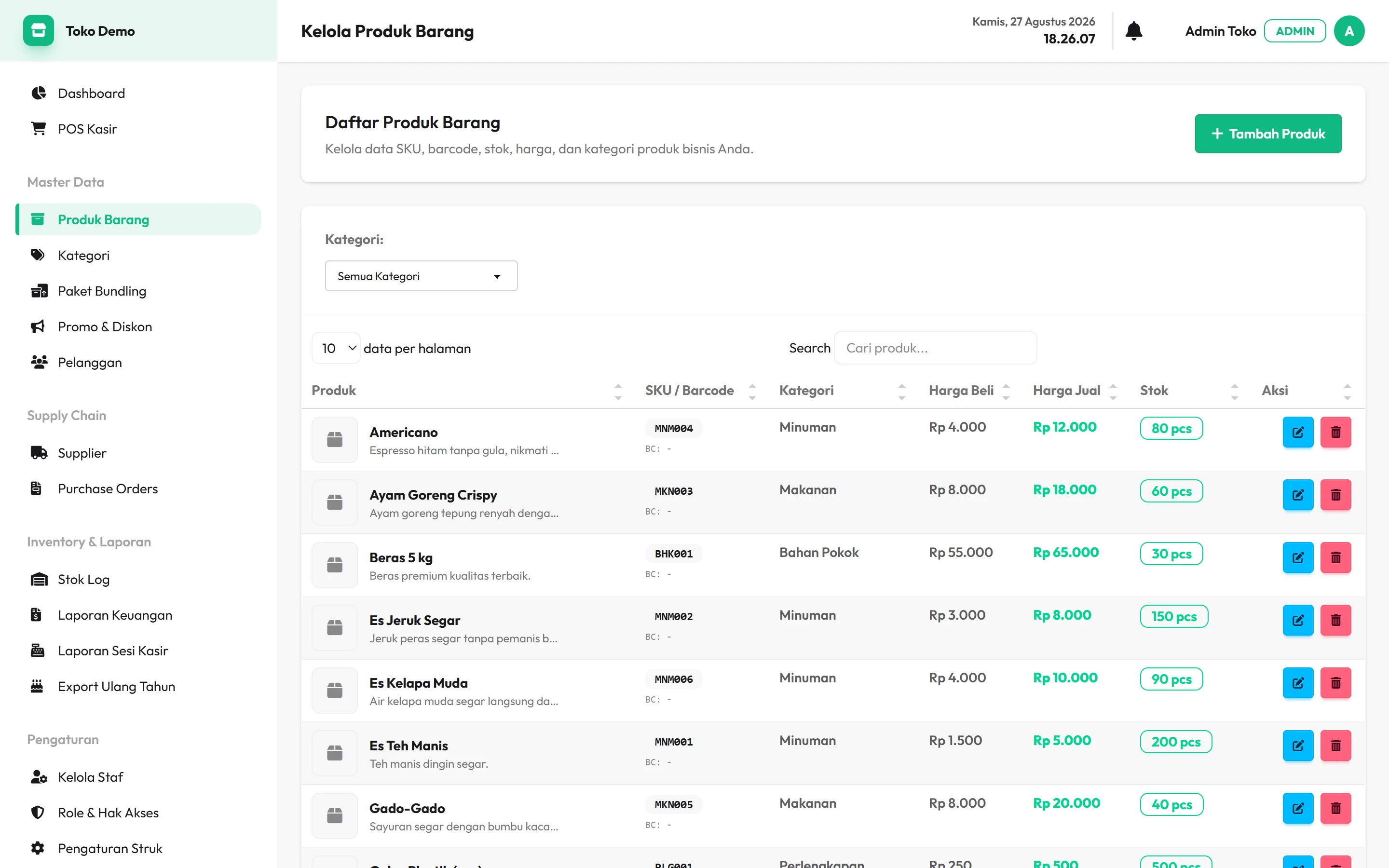Click the Rp 65.000 selling price
Screen dimensions: 1389x868
click(1066, 552)
